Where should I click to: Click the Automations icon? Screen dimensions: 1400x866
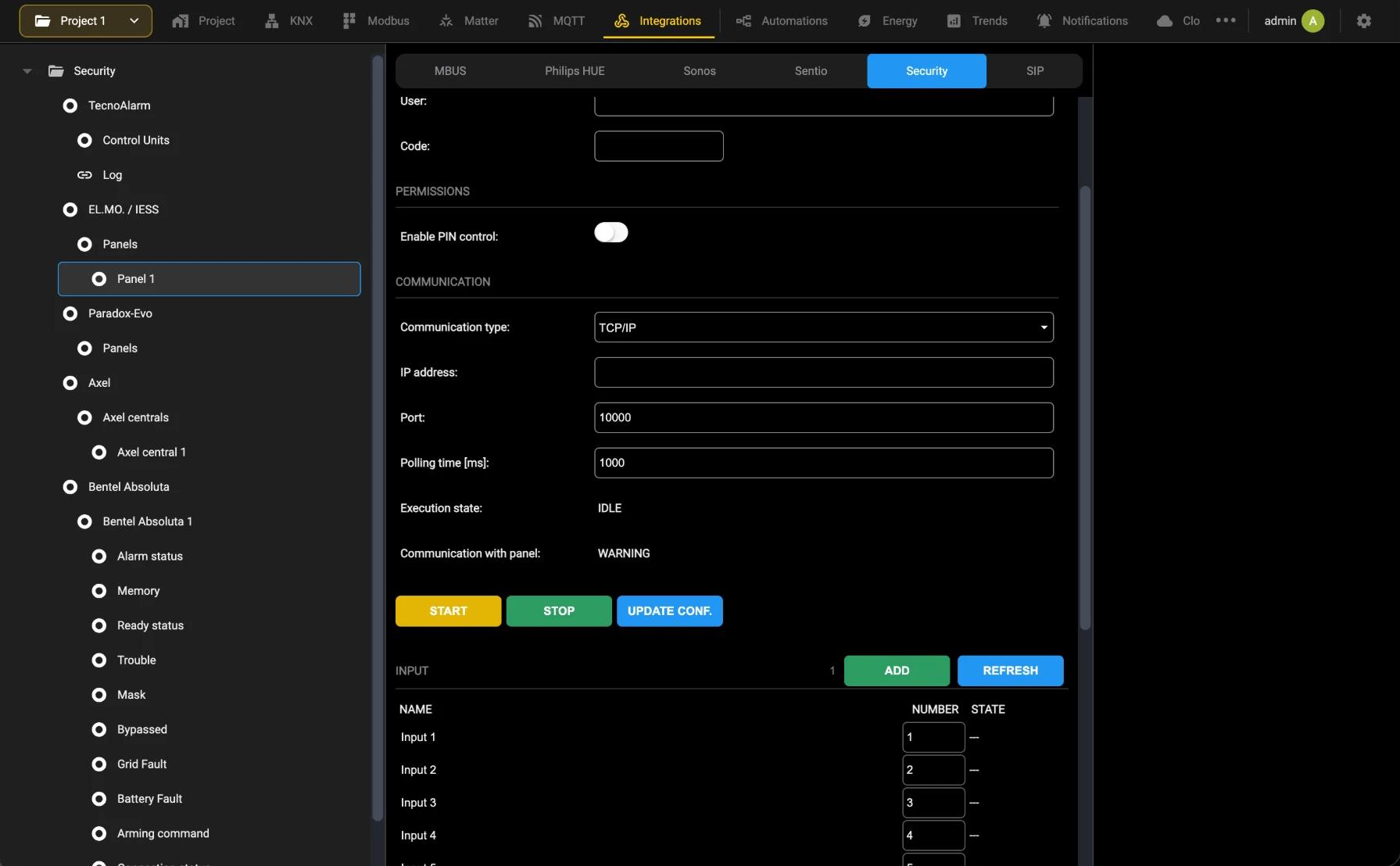click(743, 21)
